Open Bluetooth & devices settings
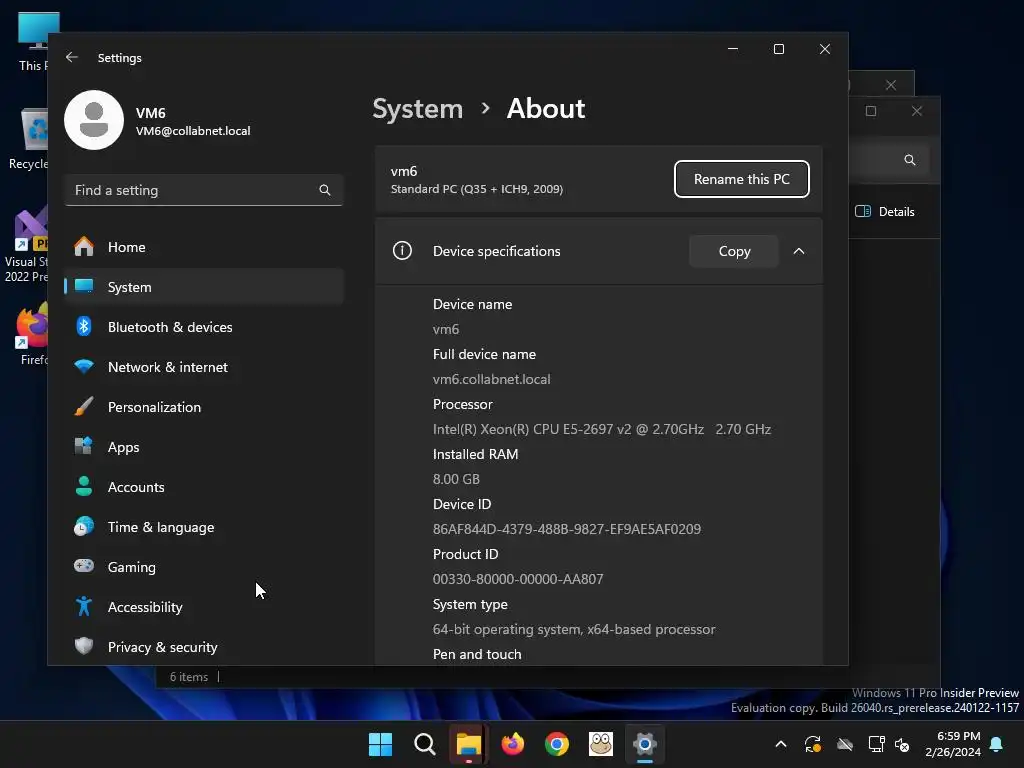1024x768 pixels. (x=204, y=327)
